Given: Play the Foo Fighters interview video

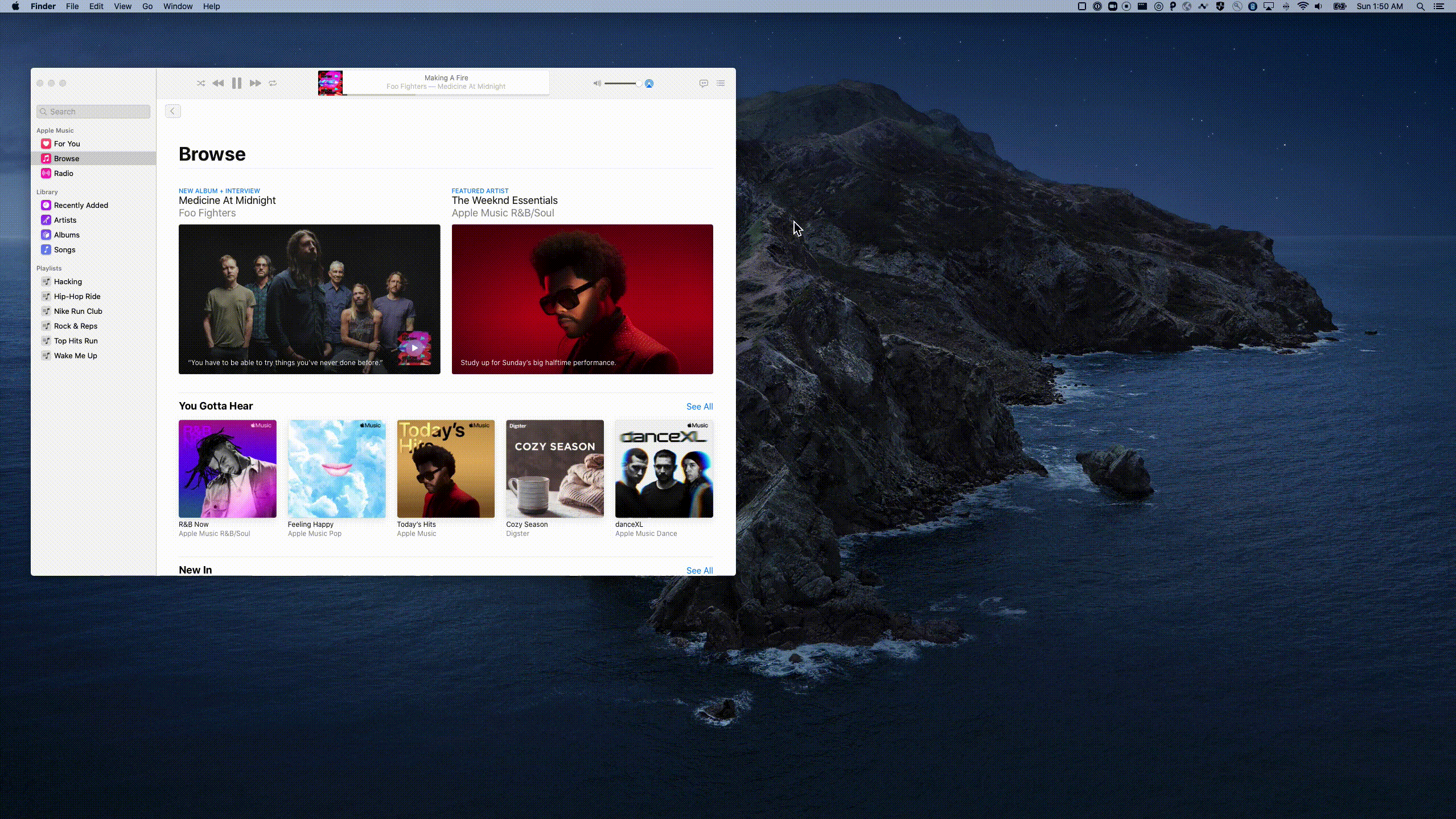Looking at the screenshot, I should point(414,347).
